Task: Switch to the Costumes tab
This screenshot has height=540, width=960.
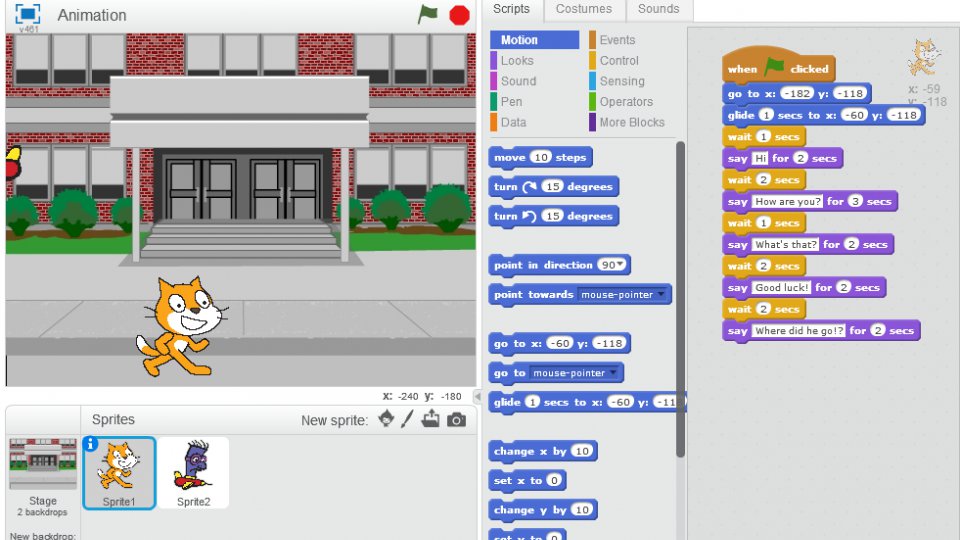Action: 584,9
